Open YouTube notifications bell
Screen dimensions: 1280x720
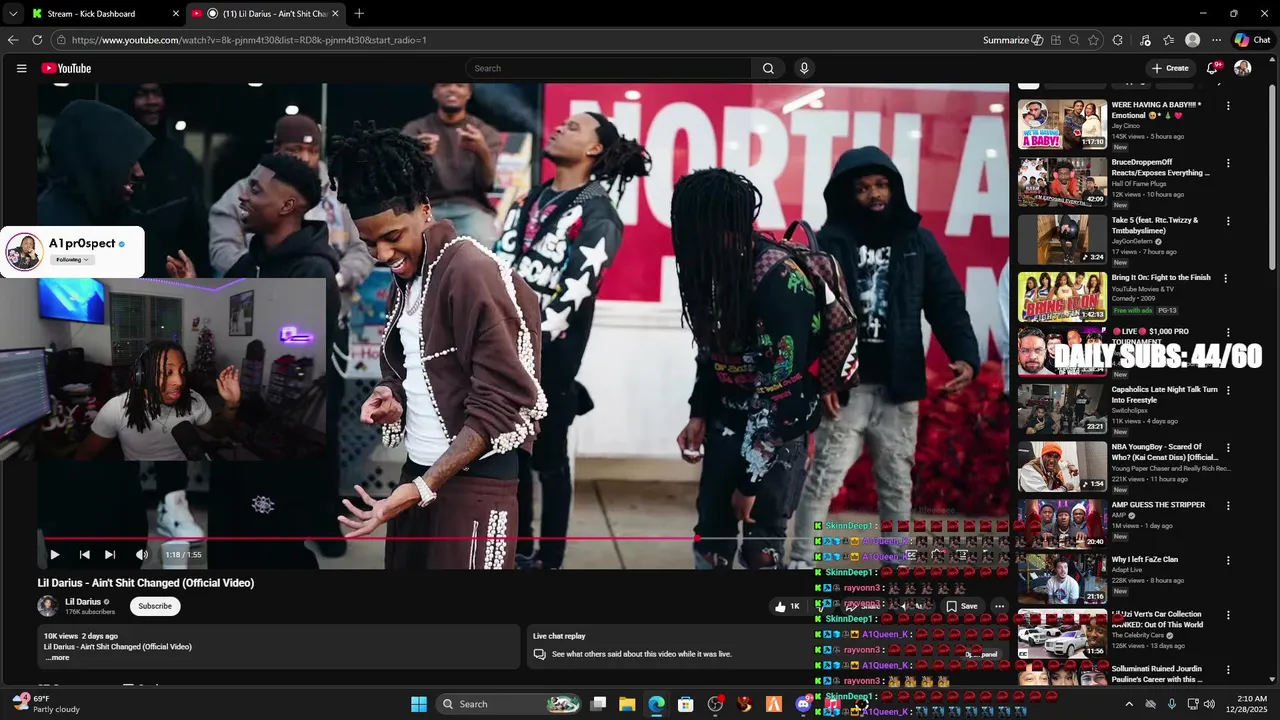click(1212, 68)
